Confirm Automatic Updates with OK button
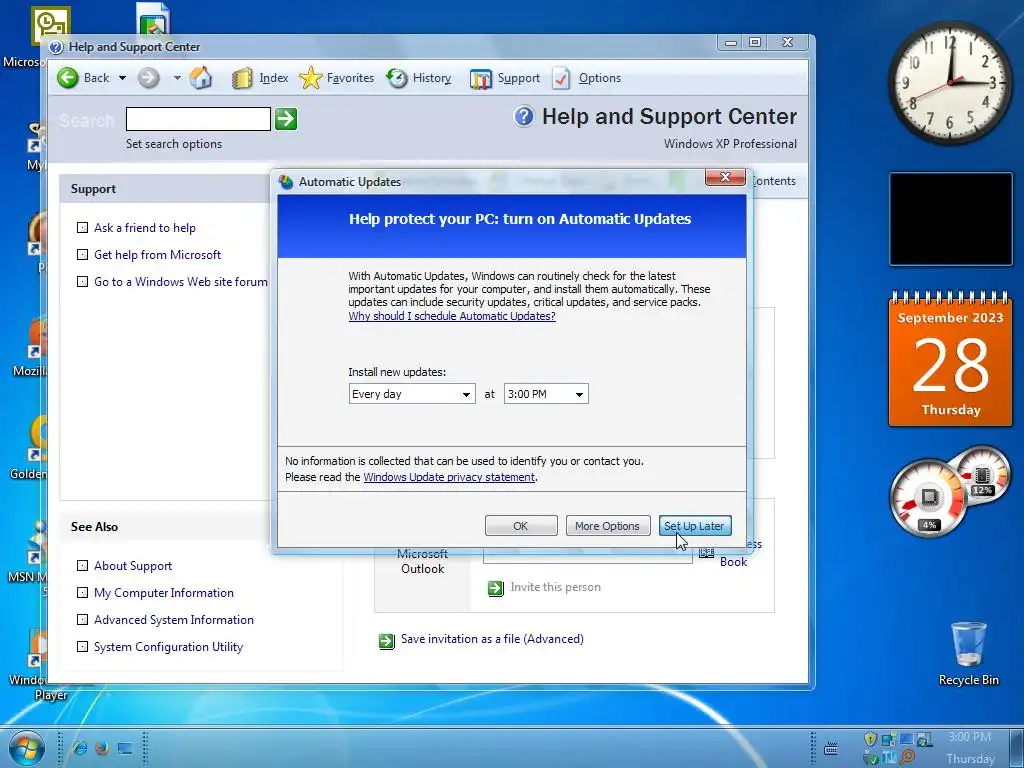Screen dimensions: 1024x768 [521, 526]
